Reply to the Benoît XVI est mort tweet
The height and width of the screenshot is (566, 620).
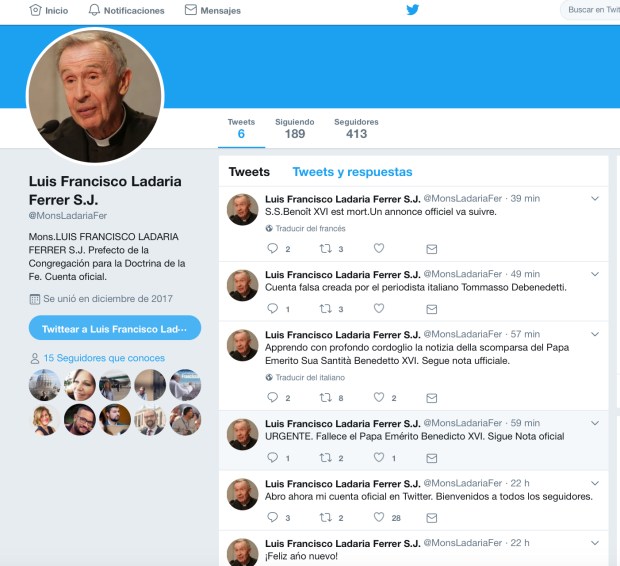pos(272,248)
